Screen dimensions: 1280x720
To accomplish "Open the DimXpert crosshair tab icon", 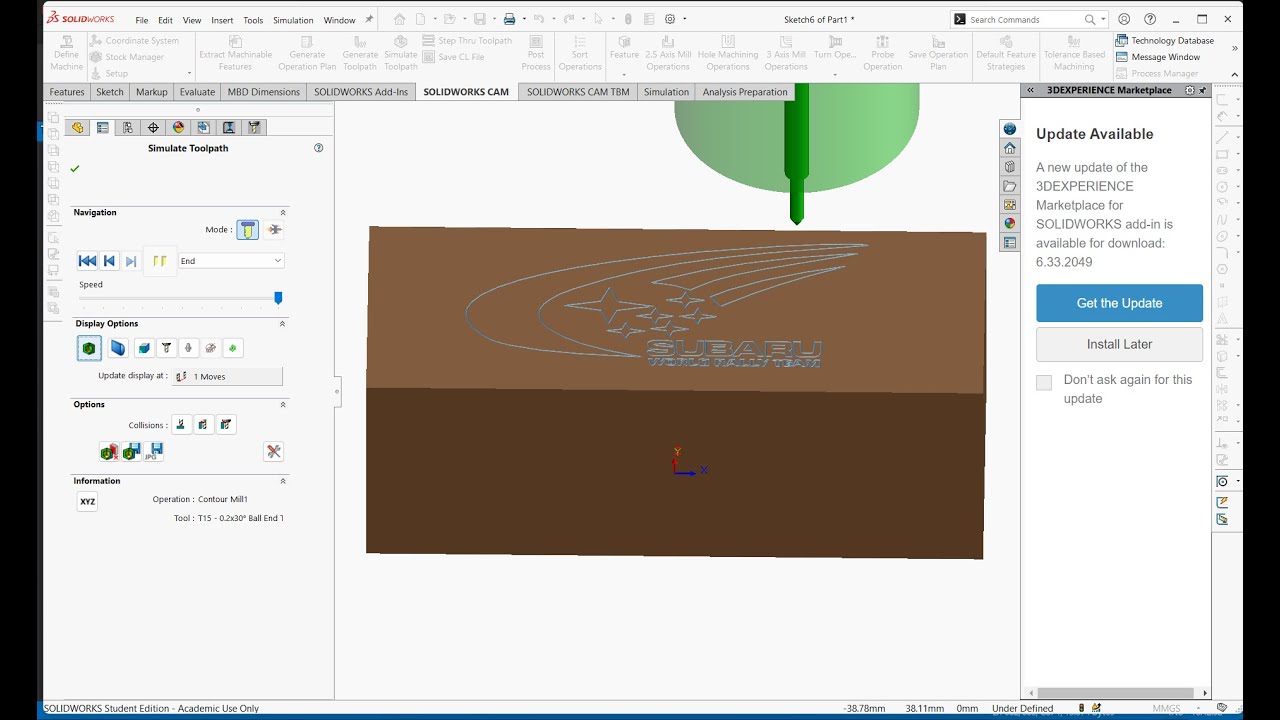I will click(153, 127).
